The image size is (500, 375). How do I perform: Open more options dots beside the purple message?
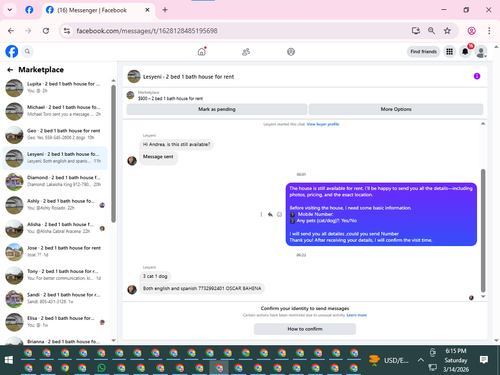tap(261, 214)
